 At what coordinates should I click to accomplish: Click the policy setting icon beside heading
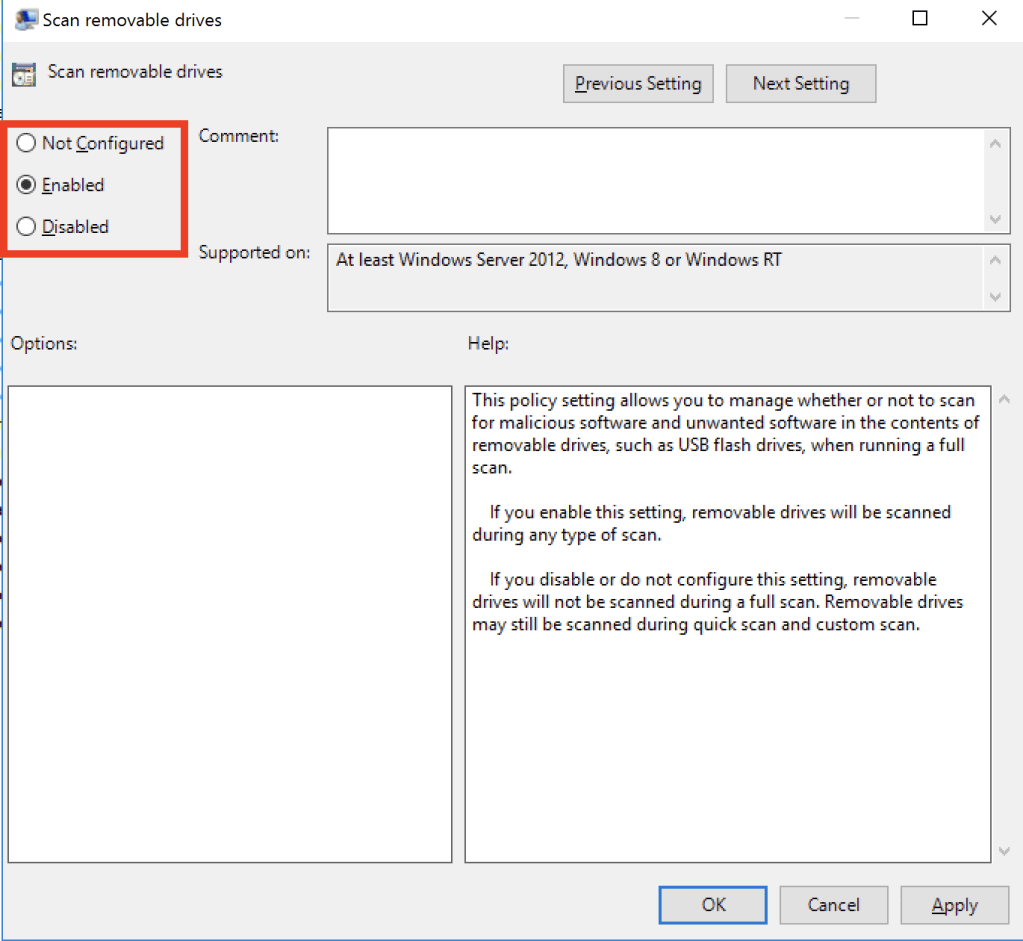tap(24, 75)
